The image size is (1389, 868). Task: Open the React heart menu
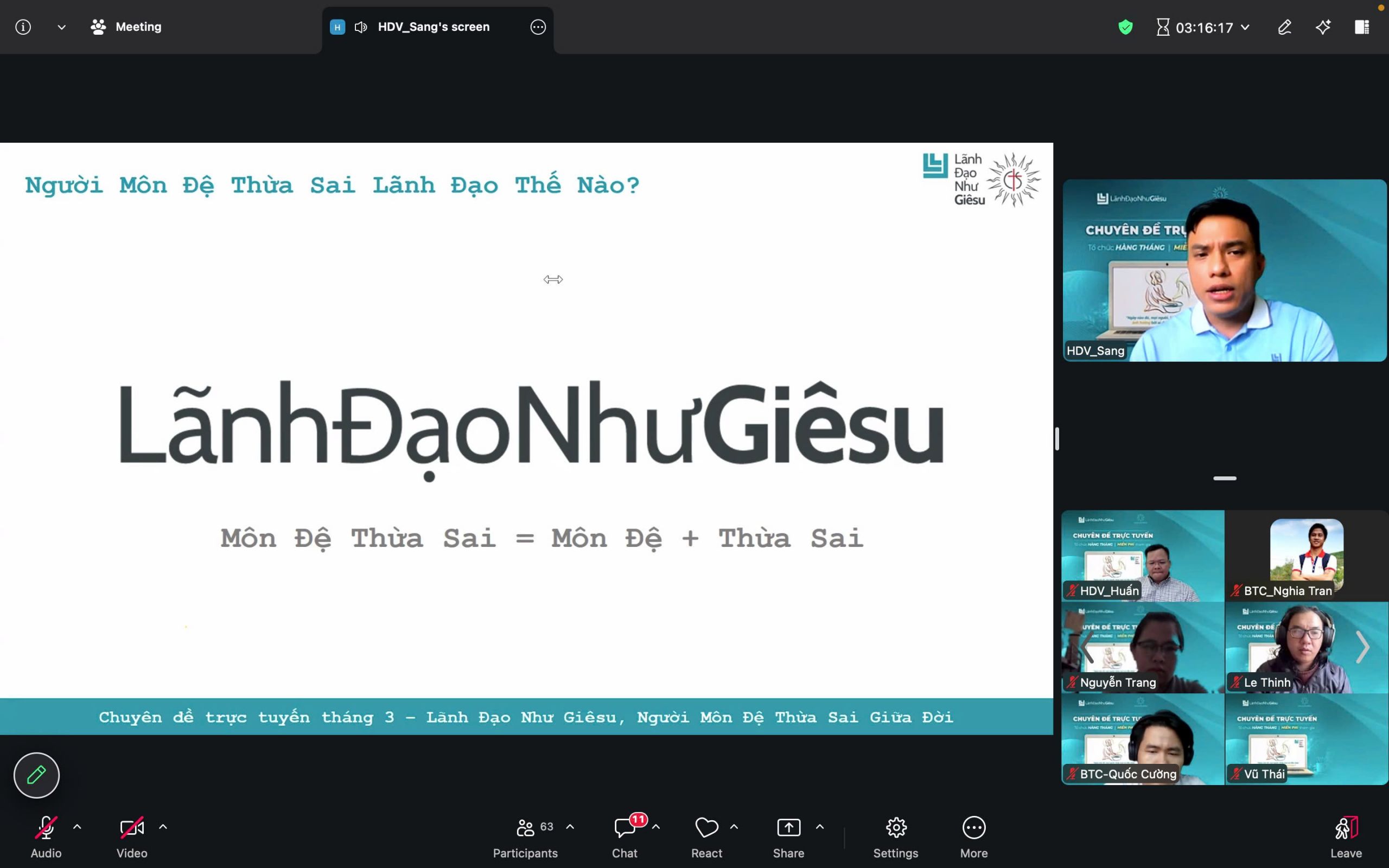pyautogui.click(x=706, y=837)
